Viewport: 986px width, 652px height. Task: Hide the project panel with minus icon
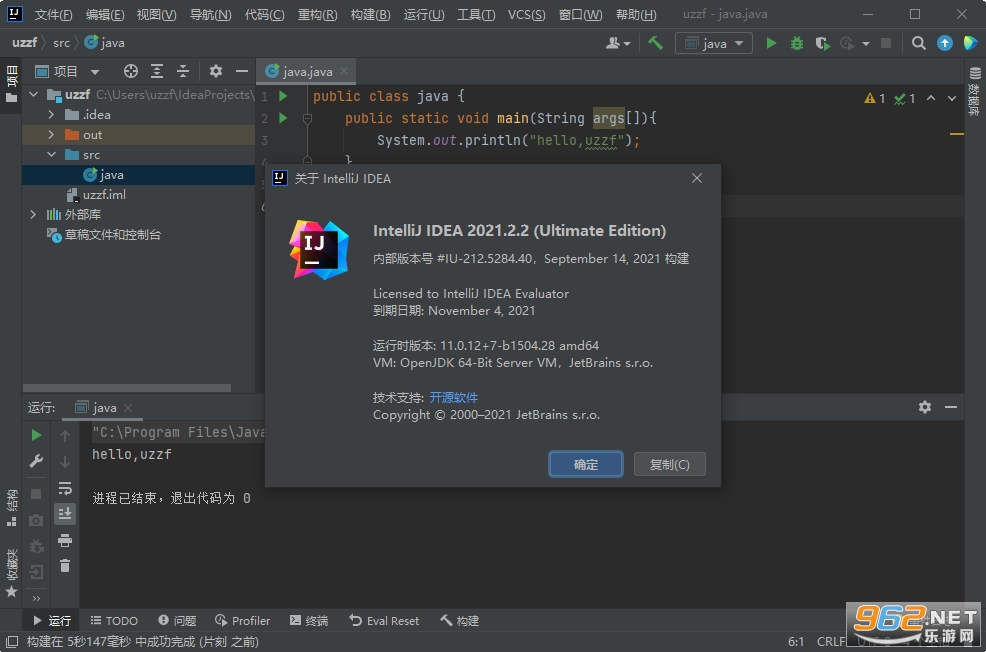tap(241, 71)
